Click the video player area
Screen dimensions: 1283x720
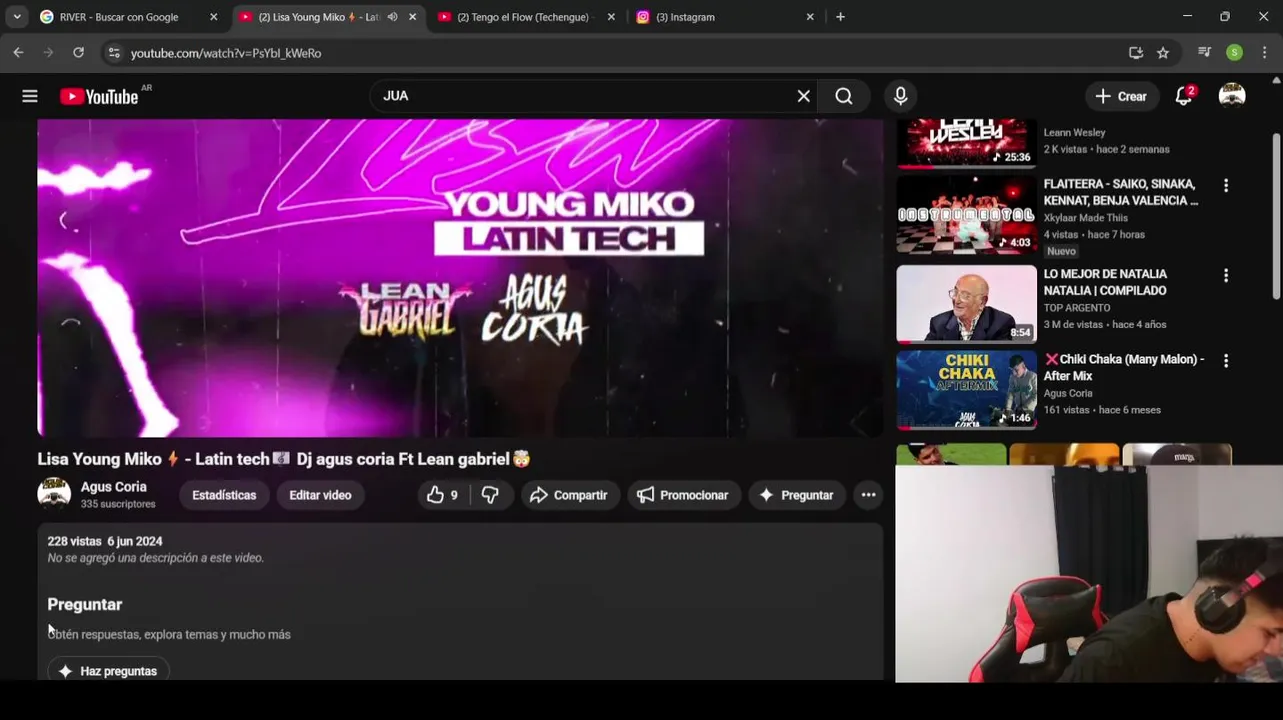(x=460, y=278)
